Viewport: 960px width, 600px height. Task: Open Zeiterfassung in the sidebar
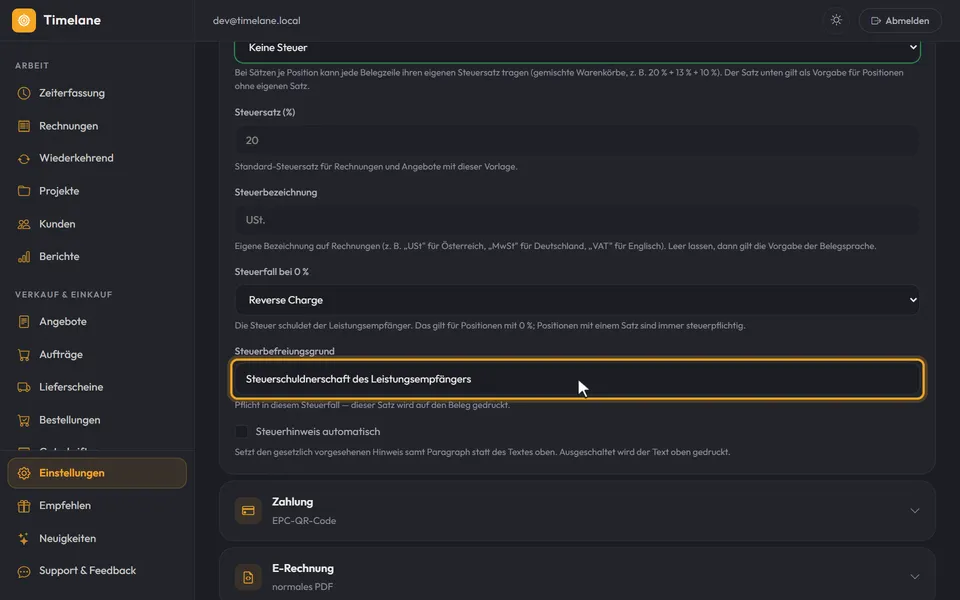[97, 93]
